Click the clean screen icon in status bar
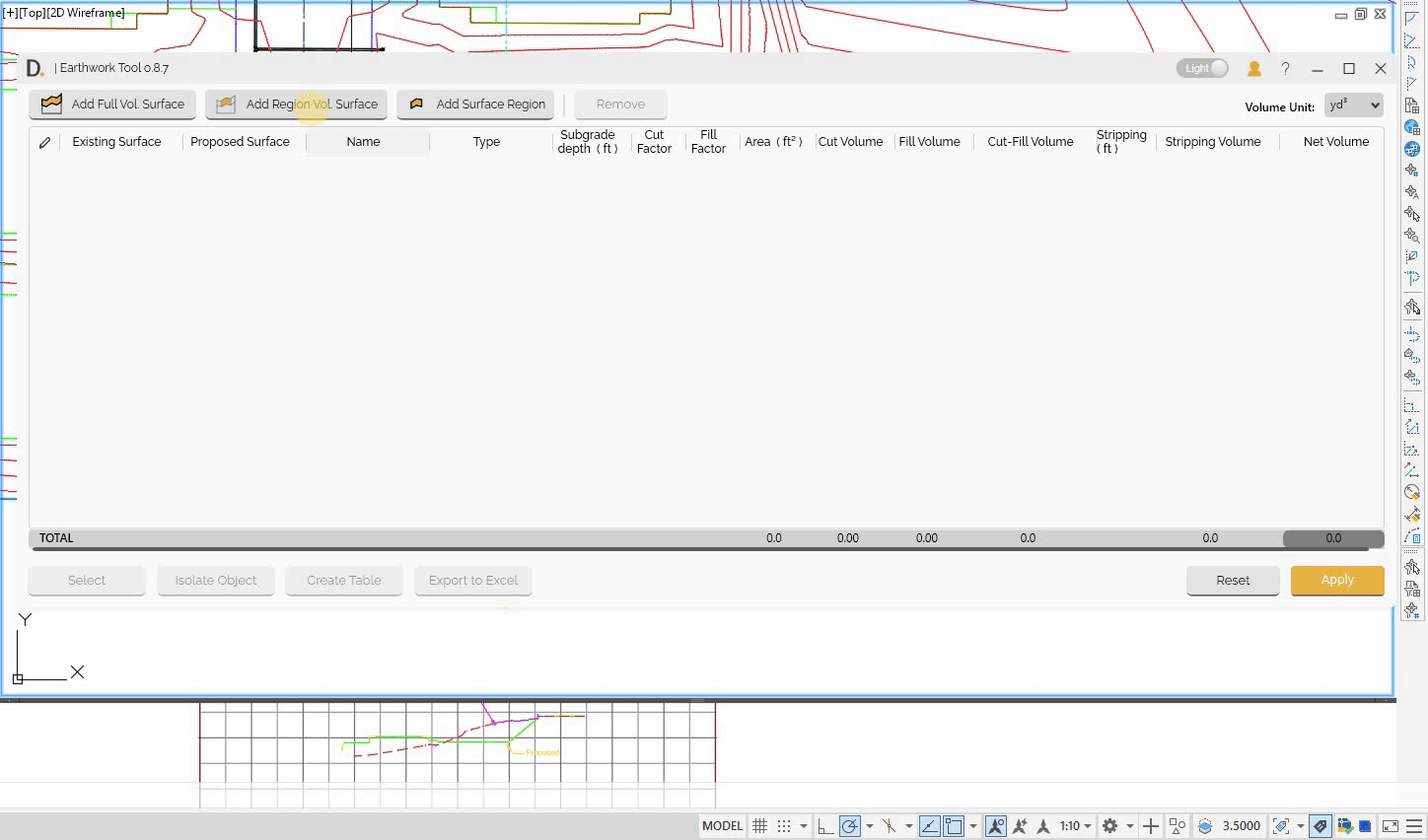This screenshot has width=1428, height=840. point(1390,826)
